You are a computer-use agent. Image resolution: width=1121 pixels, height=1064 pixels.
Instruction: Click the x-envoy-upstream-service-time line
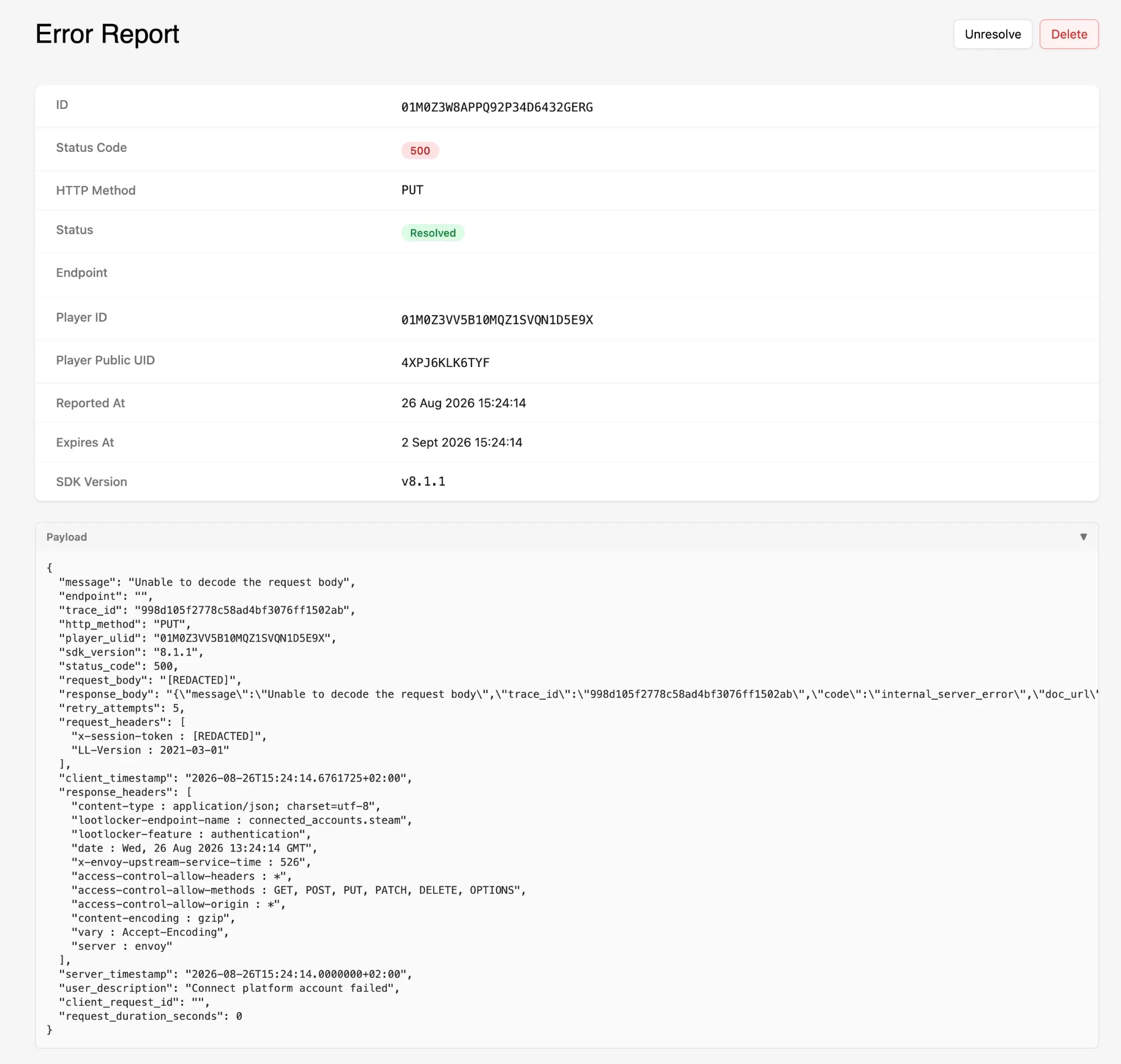pyautogui.click(x=191, y=862)
